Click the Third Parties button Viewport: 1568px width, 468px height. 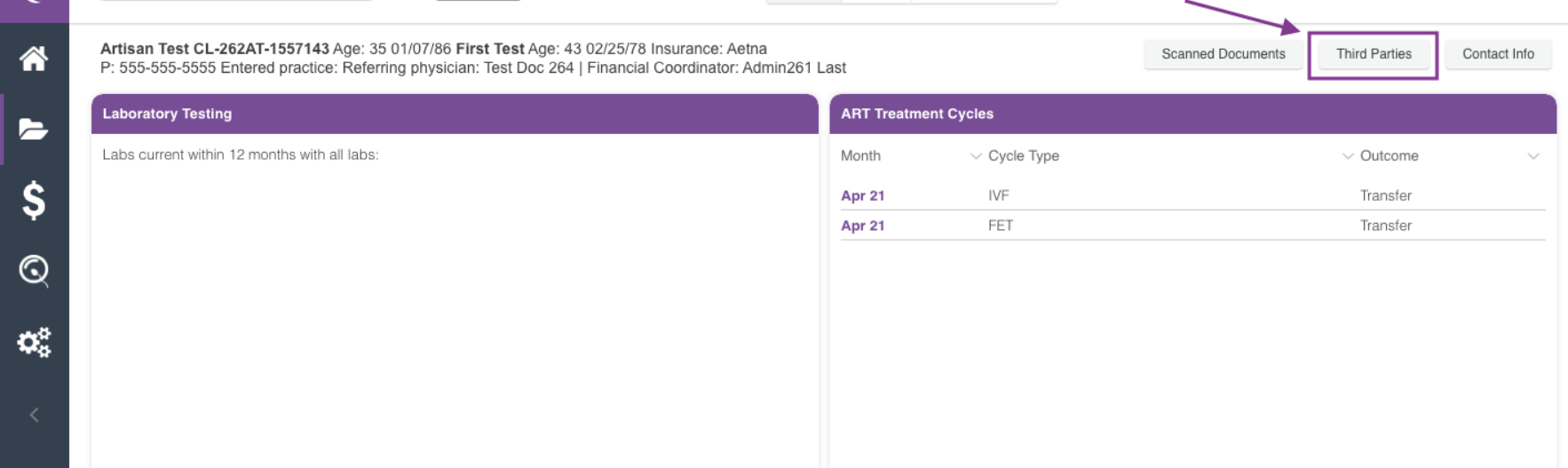[x=1373, y=54]
